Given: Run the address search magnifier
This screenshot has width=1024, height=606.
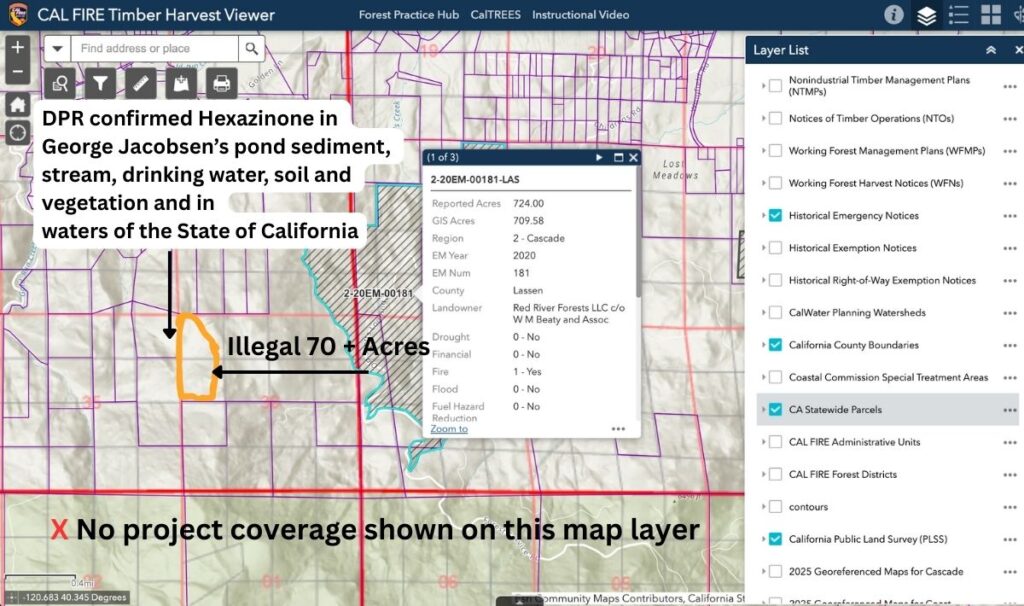Looking at the screenshot, I should tap(251, 49).
